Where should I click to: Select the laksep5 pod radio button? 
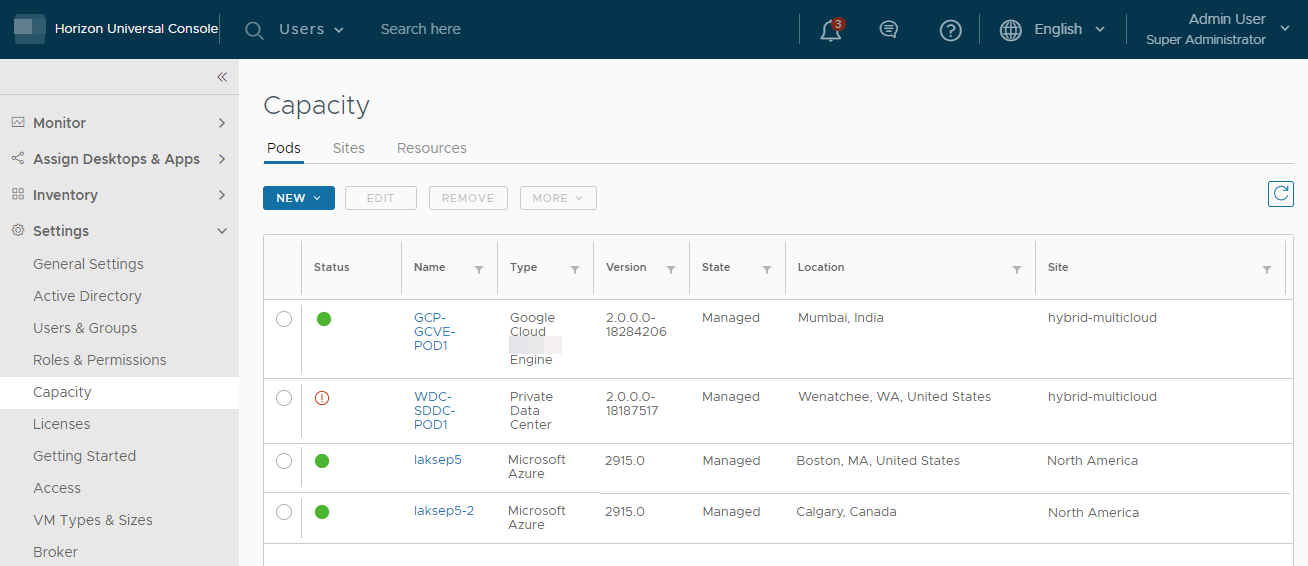pyautogui.click(x=284, y=461)
